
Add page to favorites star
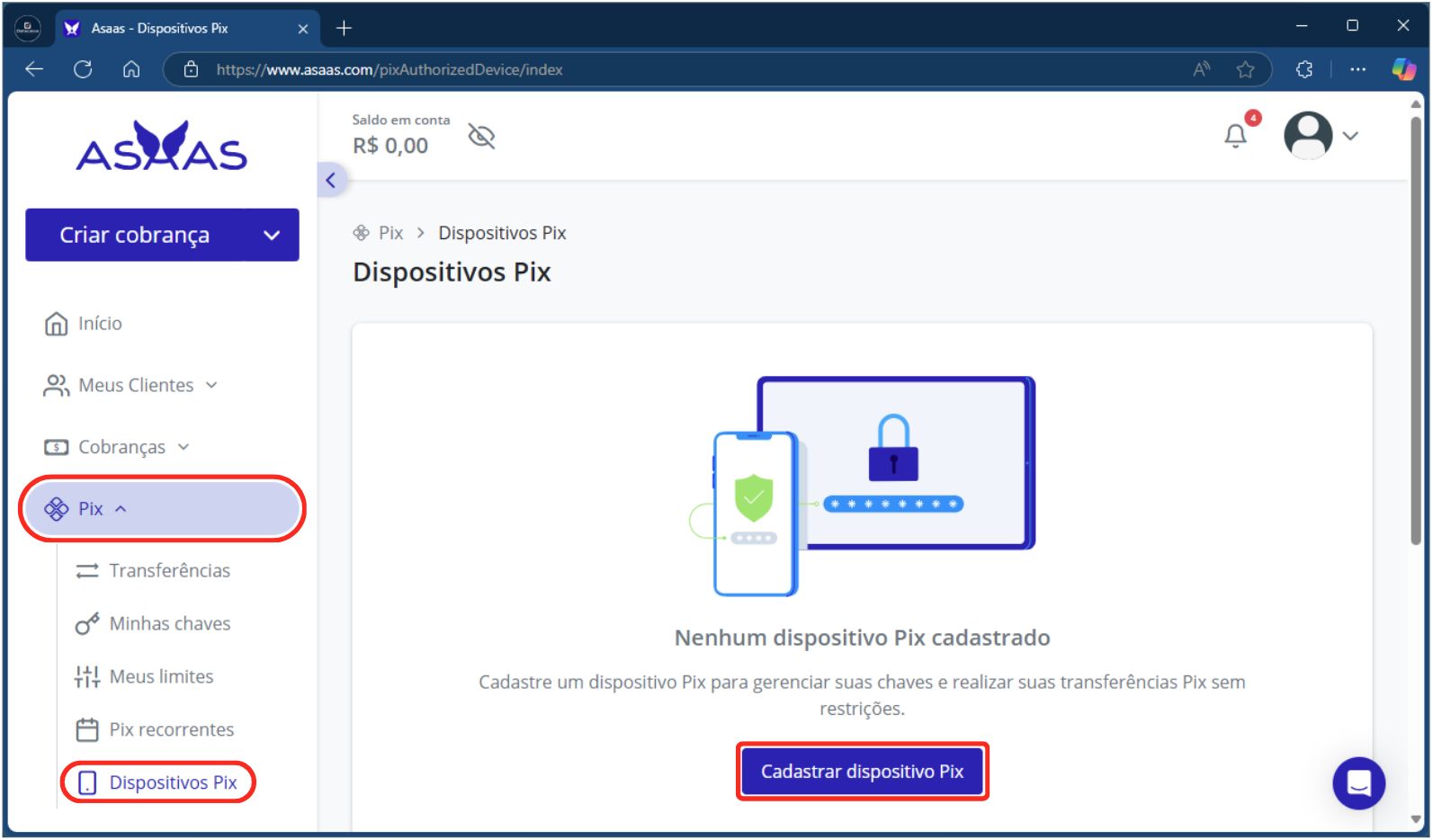click(x=1245, y=69)
